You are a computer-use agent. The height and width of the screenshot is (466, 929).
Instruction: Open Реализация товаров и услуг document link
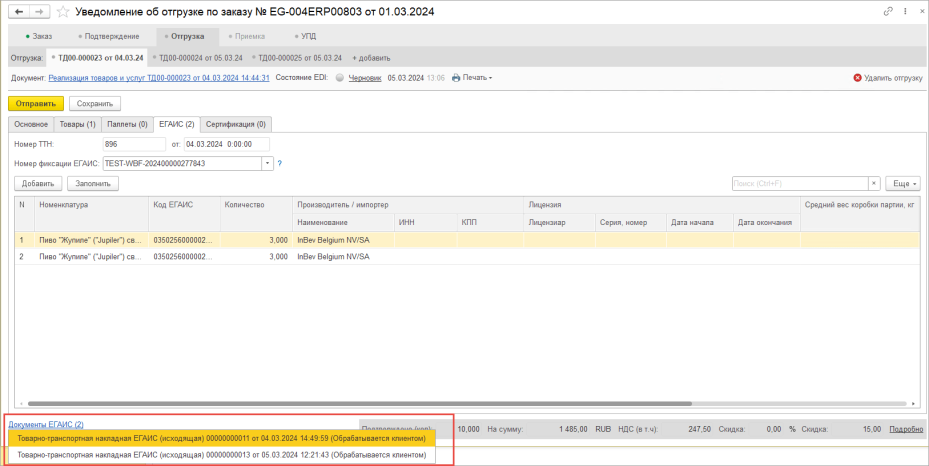[x=159, y=78]
